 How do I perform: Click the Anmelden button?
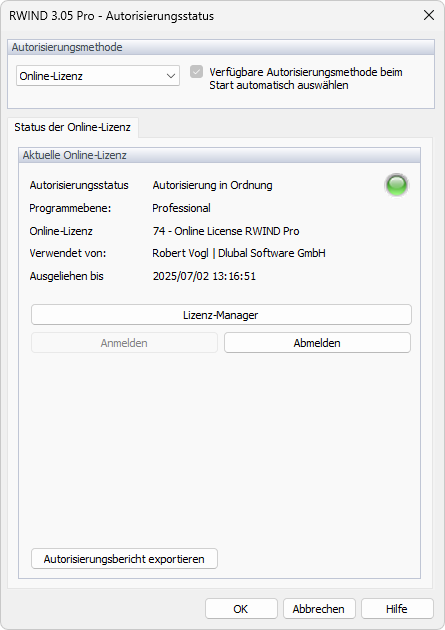pyautogui.click(x=125, y=343)
